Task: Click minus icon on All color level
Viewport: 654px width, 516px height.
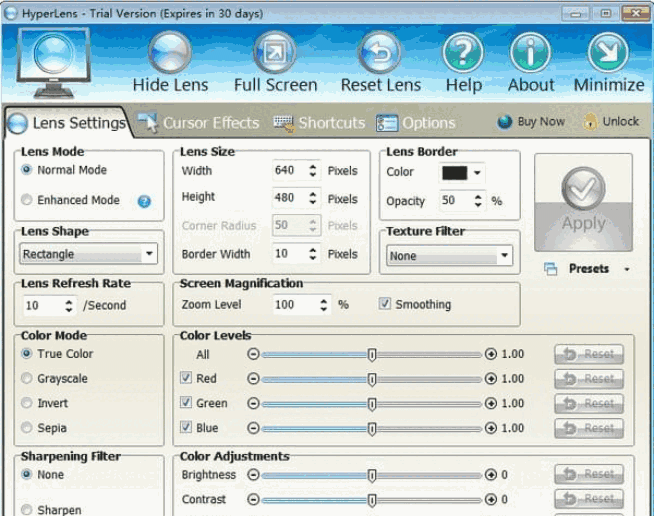Action: [x=253, y=354]
